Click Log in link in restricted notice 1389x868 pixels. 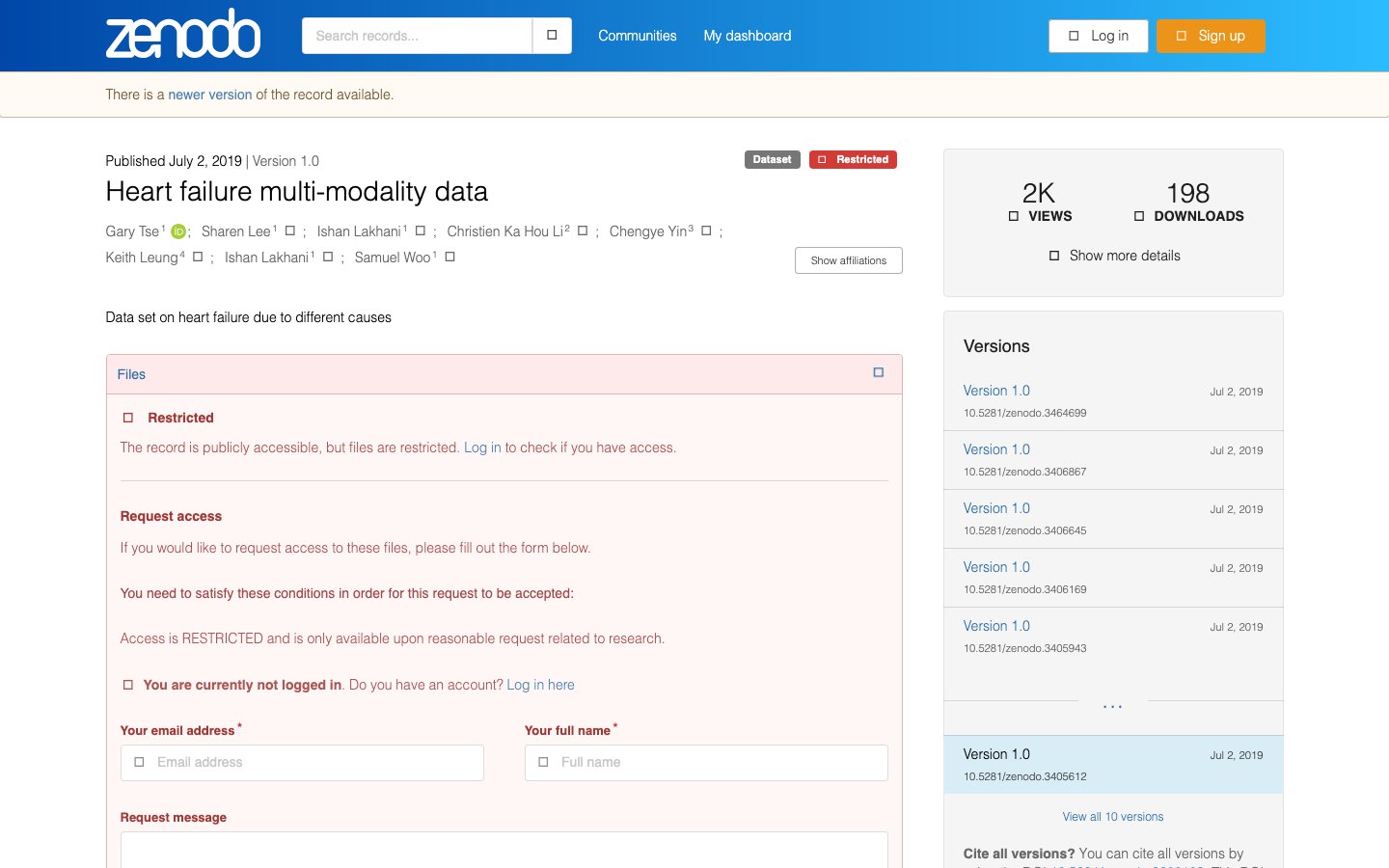tap(482, 448)
